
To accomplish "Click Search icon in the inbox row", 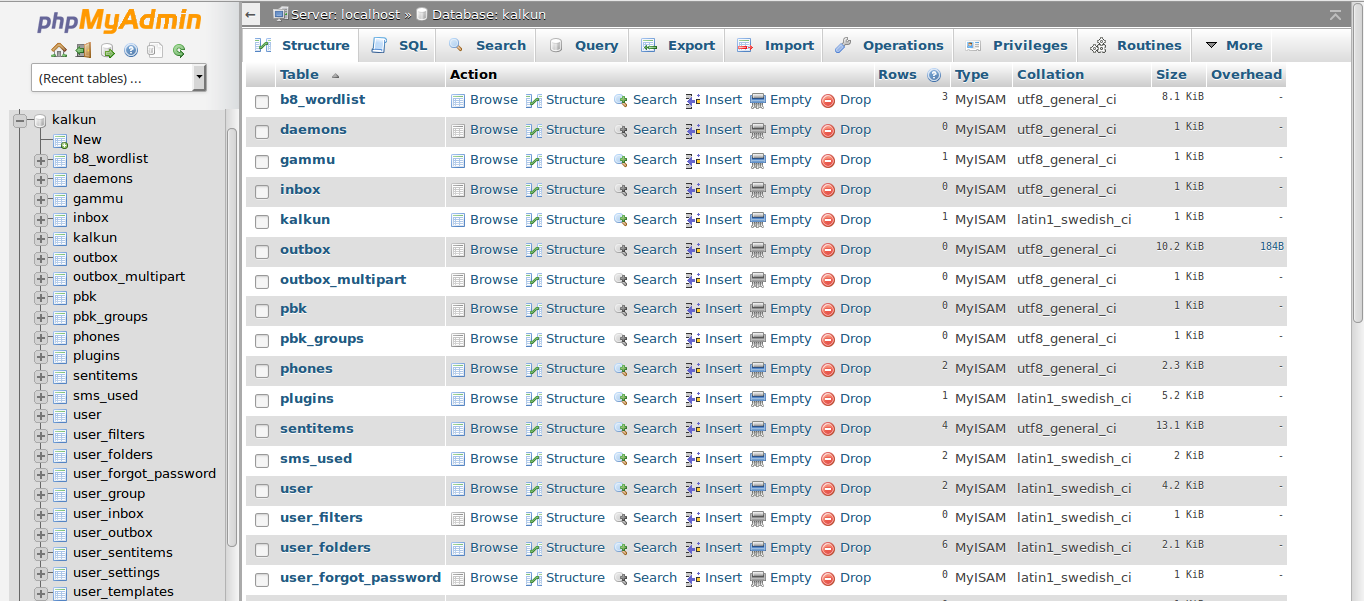I will (x=621, y=190).
